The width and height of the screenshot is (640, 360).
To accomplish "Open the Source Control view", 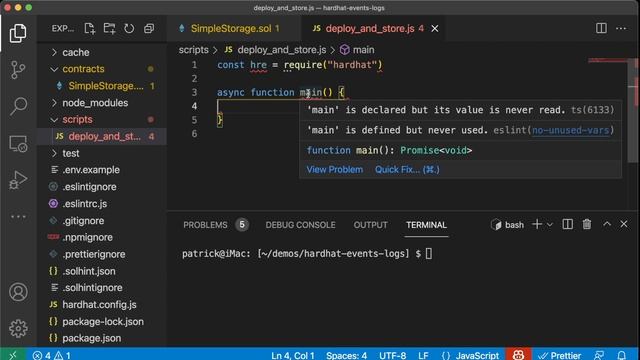I will [x=18, y=70].
